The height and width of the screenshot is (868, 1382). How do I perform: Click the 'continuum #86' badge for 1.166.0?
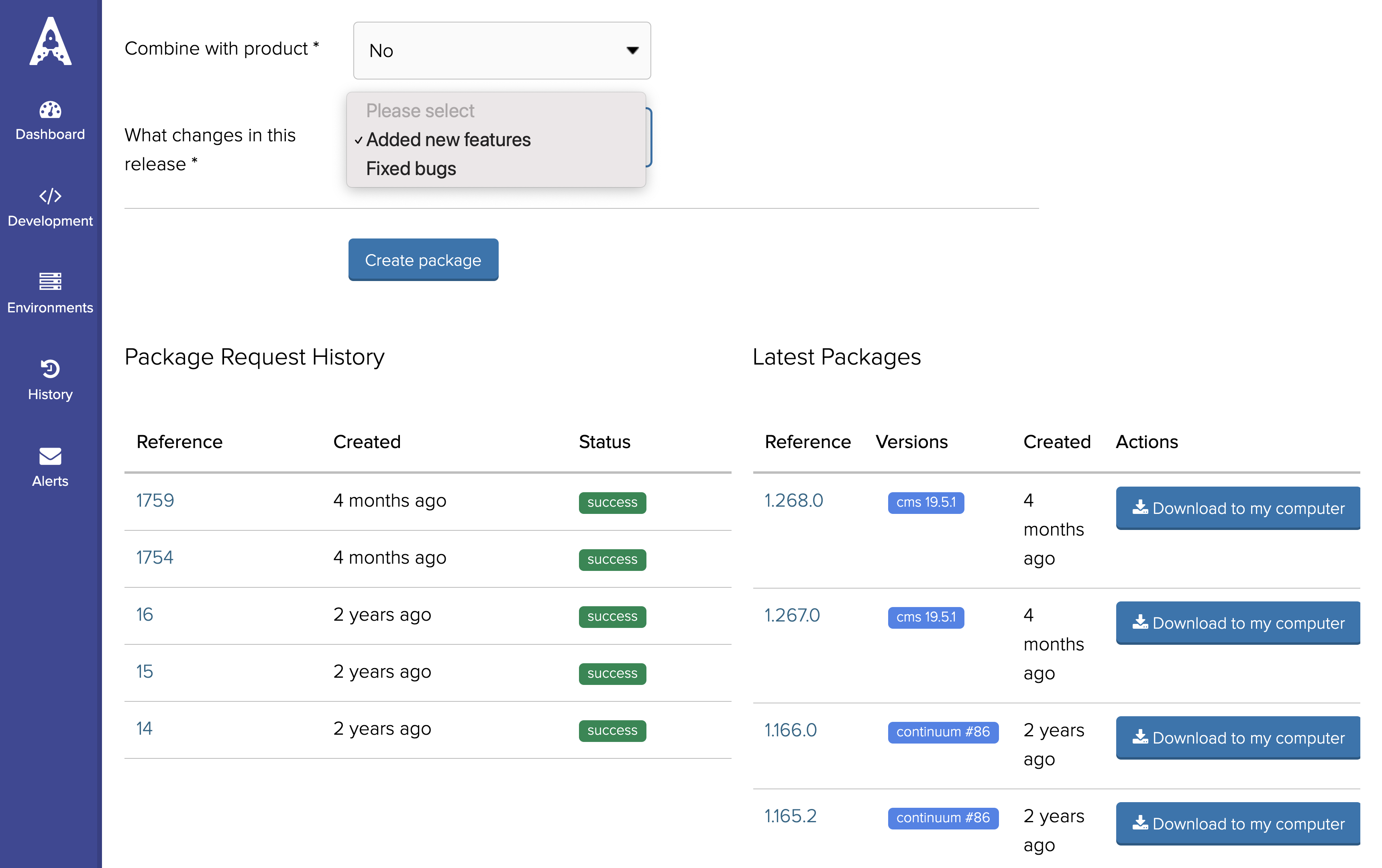pos(942,731)
